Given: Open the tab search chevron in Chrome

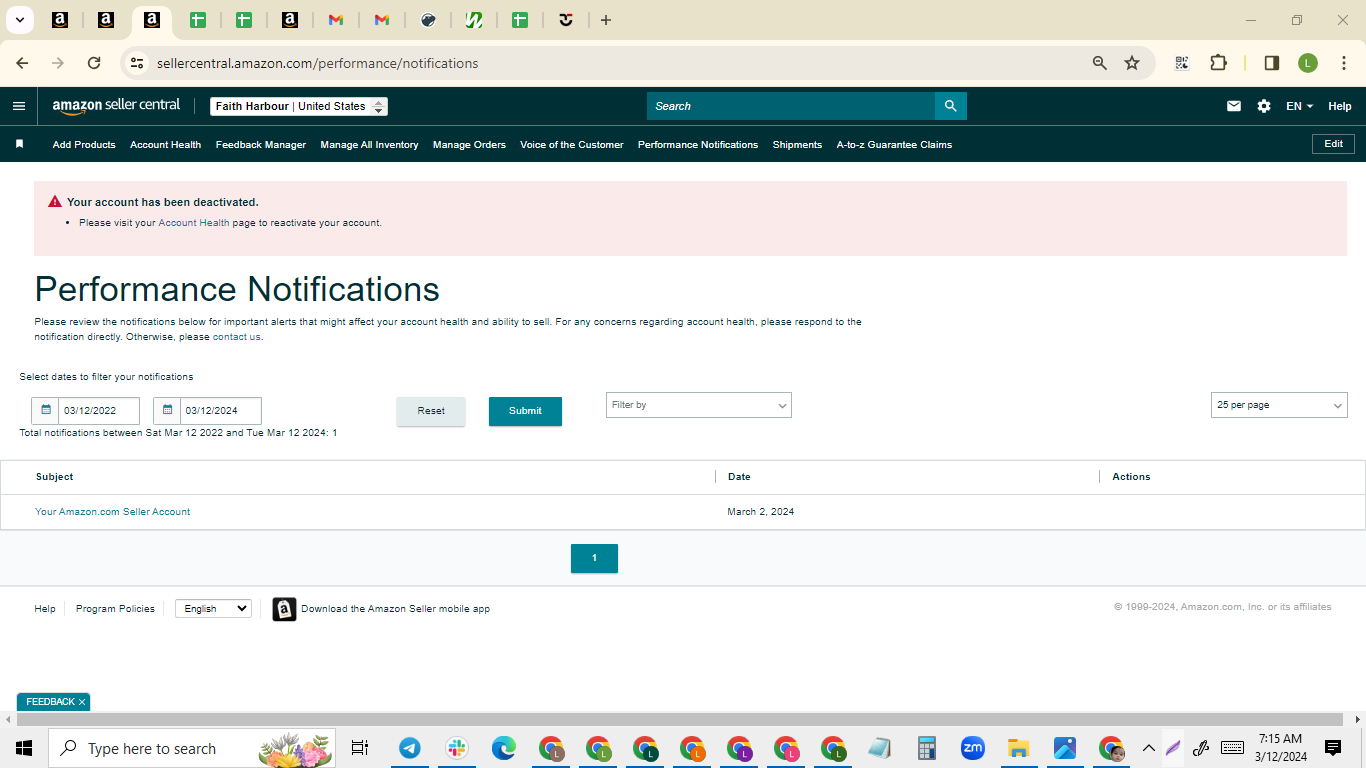Looking at the screenshot, I should tap(19, 20).
